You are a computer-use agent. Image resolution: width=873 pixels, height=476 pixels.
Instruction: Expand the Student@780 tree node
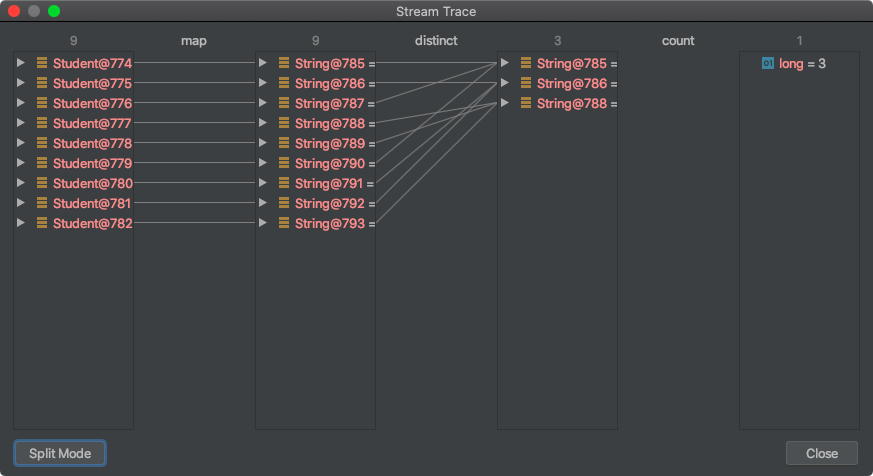pyautogui.click(x=21, y=183)
